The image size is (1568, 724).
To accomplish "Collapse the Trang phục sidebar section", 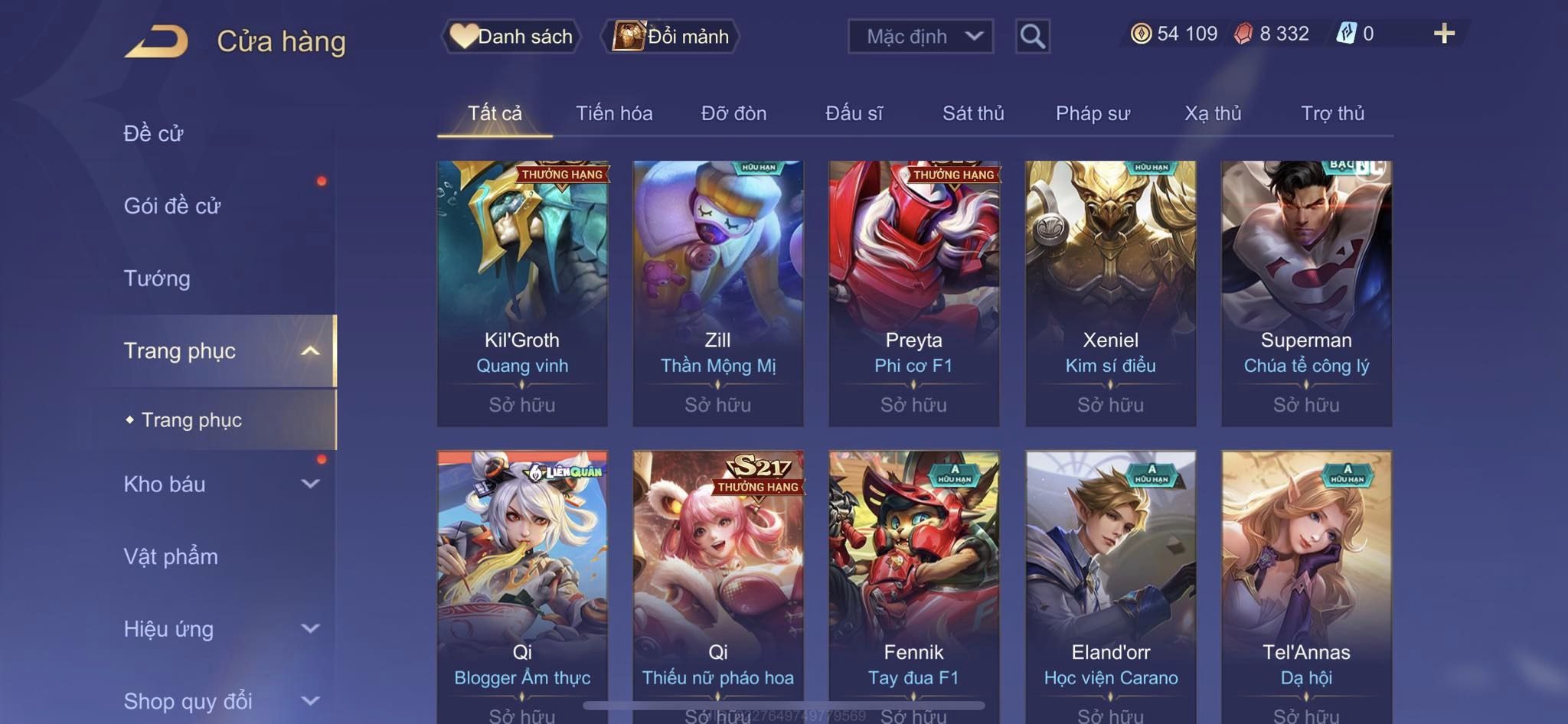I will [x=309, y=351].
